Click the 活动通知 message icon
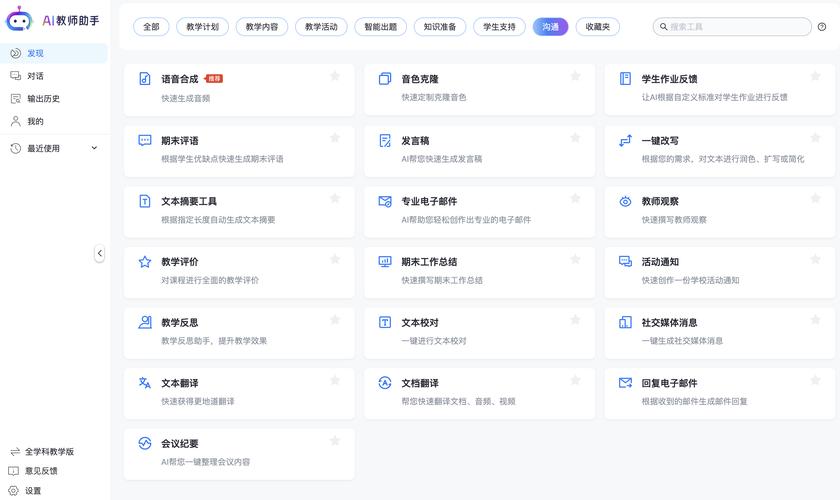 pos(625,262)
